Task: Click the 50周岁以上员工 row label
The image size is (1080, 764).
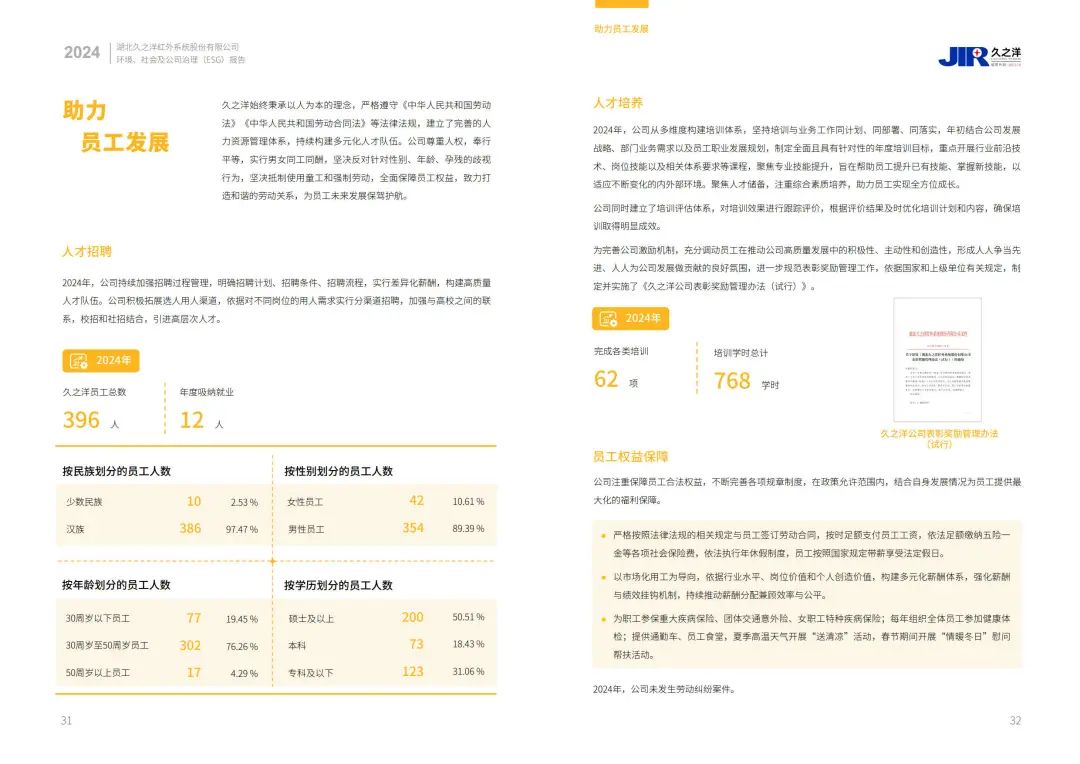Action: point(98,672)
